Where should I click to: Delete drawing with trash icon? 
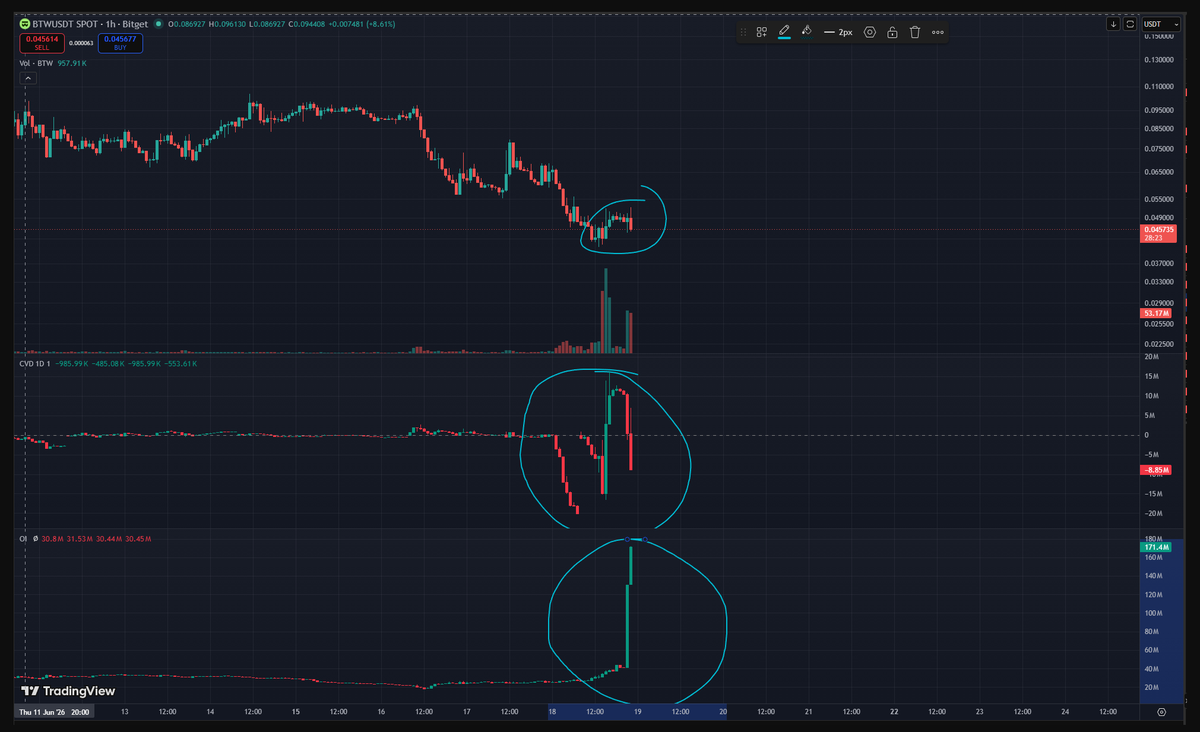click(x=914, y=32)
